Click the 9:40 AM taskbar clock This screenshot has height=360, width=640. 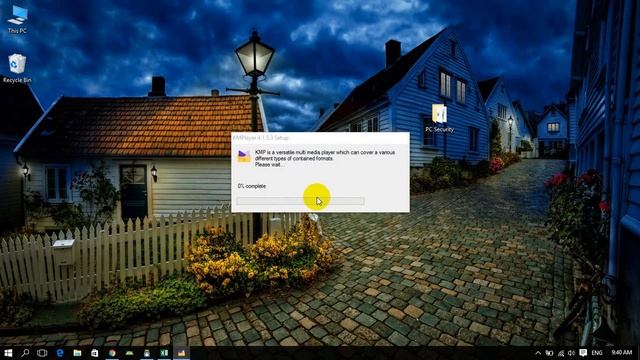[x=622, y=352]
